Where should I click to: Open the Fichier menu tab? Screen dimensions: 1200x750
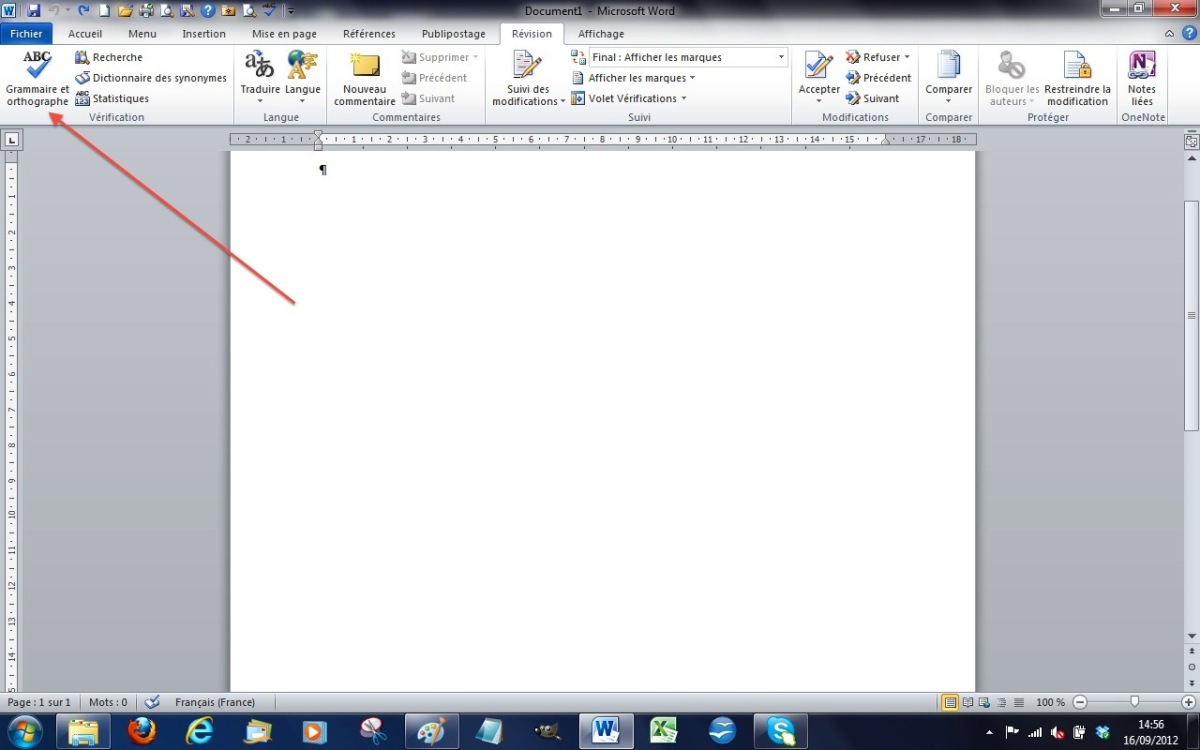[26, 34]
